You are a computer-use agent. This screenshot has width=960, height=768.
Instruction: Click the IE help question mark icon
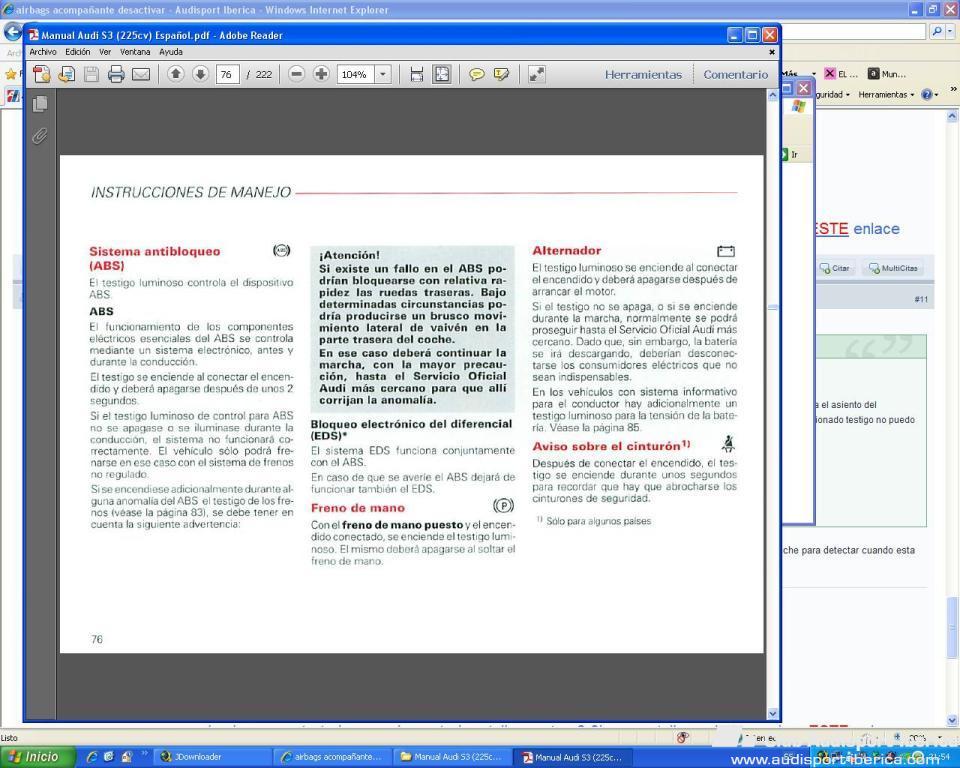coord(926,94)
